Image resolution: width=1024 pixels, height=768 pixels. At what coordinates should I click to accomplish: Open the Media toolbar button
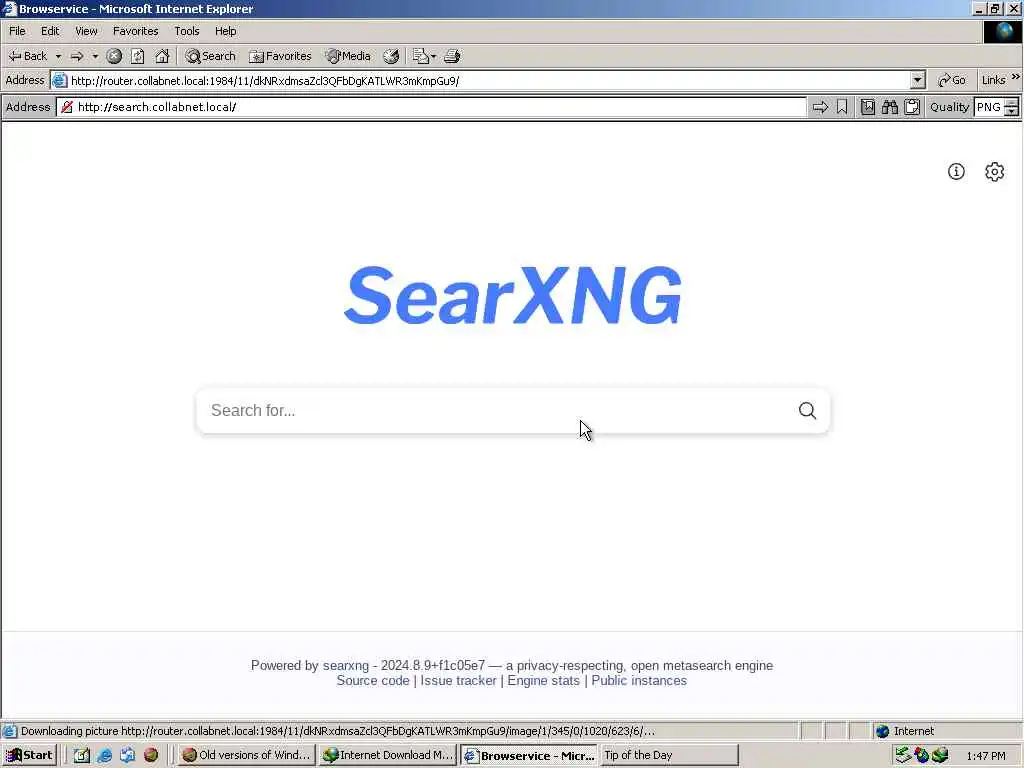pyautogui.click(x=349, y=56)
